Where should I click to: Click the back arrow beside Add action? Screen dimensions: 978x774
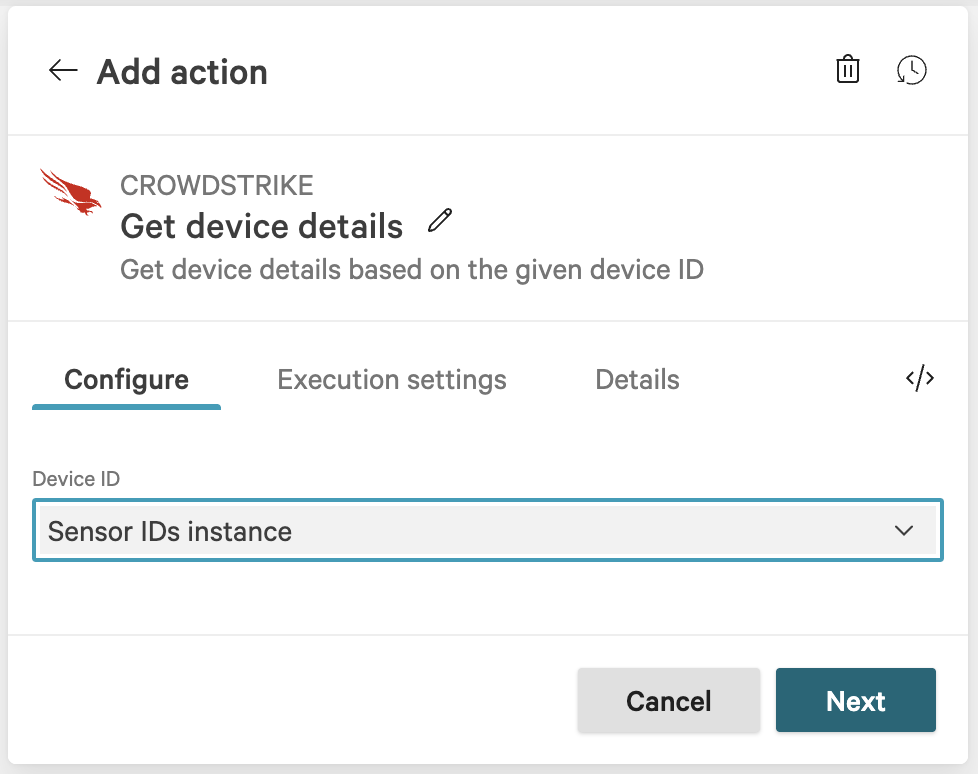coord(63,70)
